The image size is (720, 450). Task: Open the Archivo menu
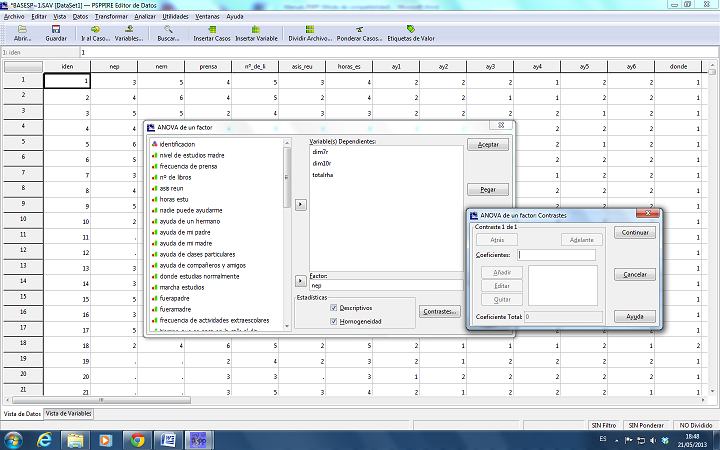coord(14,17)
